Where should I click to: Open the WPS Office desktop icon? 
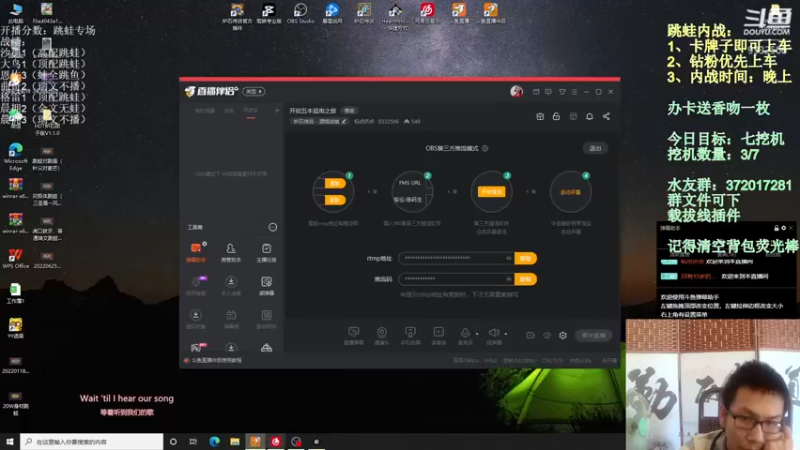15,259
